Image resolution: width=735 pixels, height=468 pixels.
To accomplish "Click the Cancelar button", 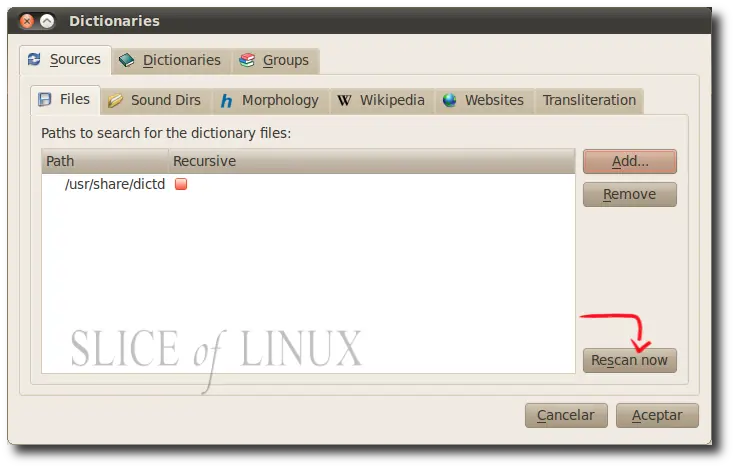I will (x=566, y=415).
